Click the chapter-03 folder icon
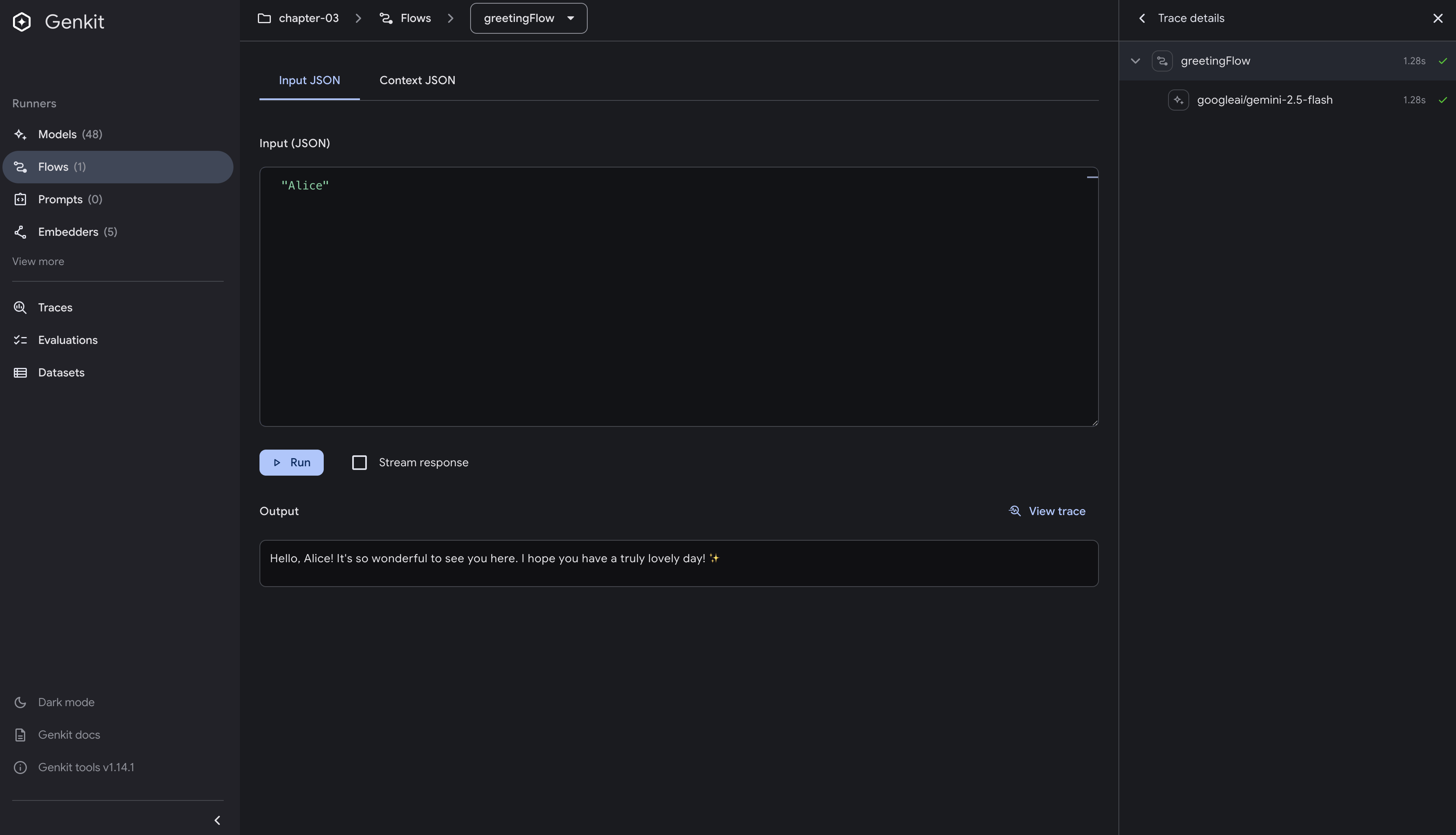The width and height of the screenshot is (1456, 835). click(x=264, y=18)
